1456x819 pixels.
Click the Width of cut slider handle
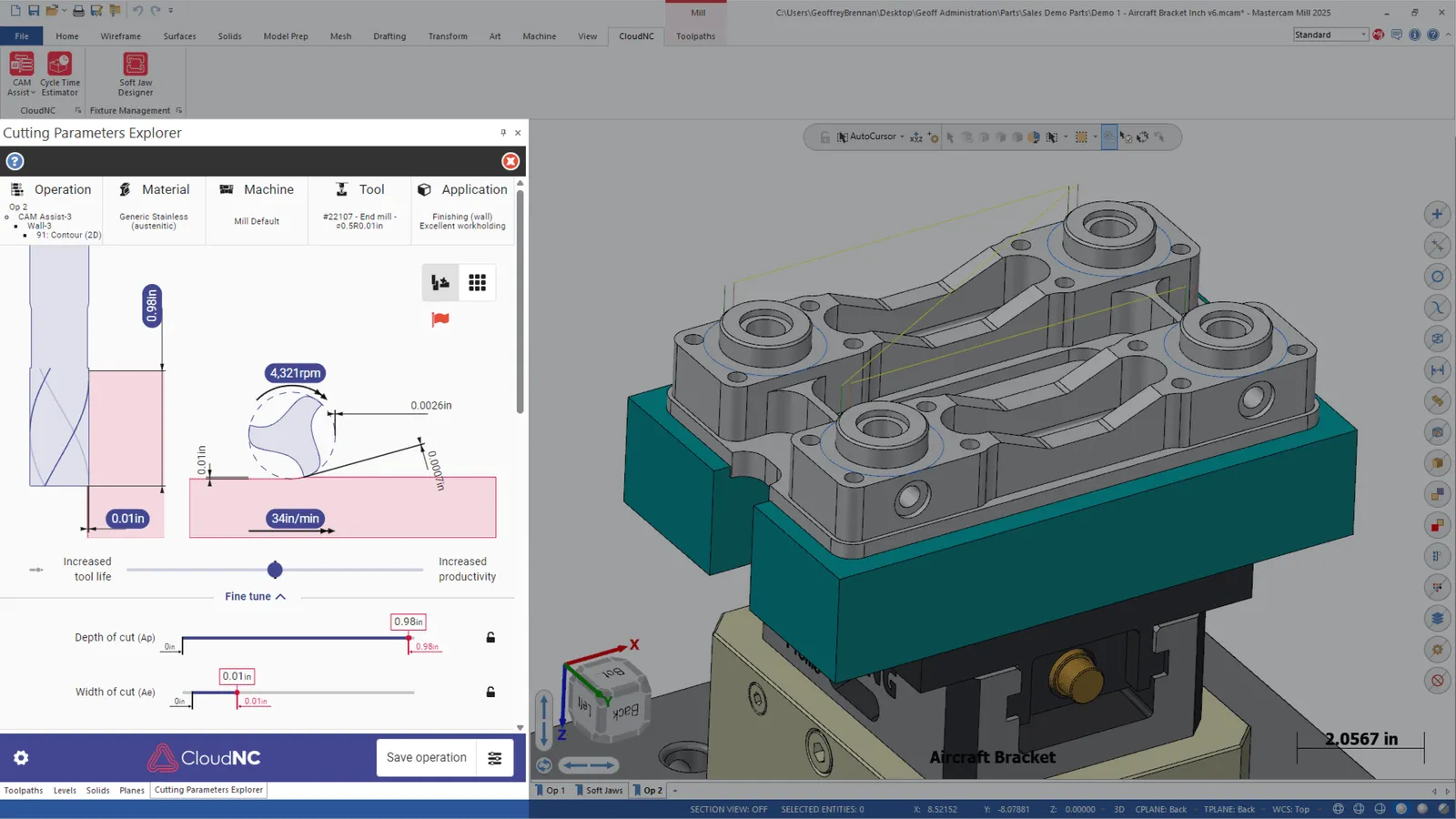coord(237,693)
